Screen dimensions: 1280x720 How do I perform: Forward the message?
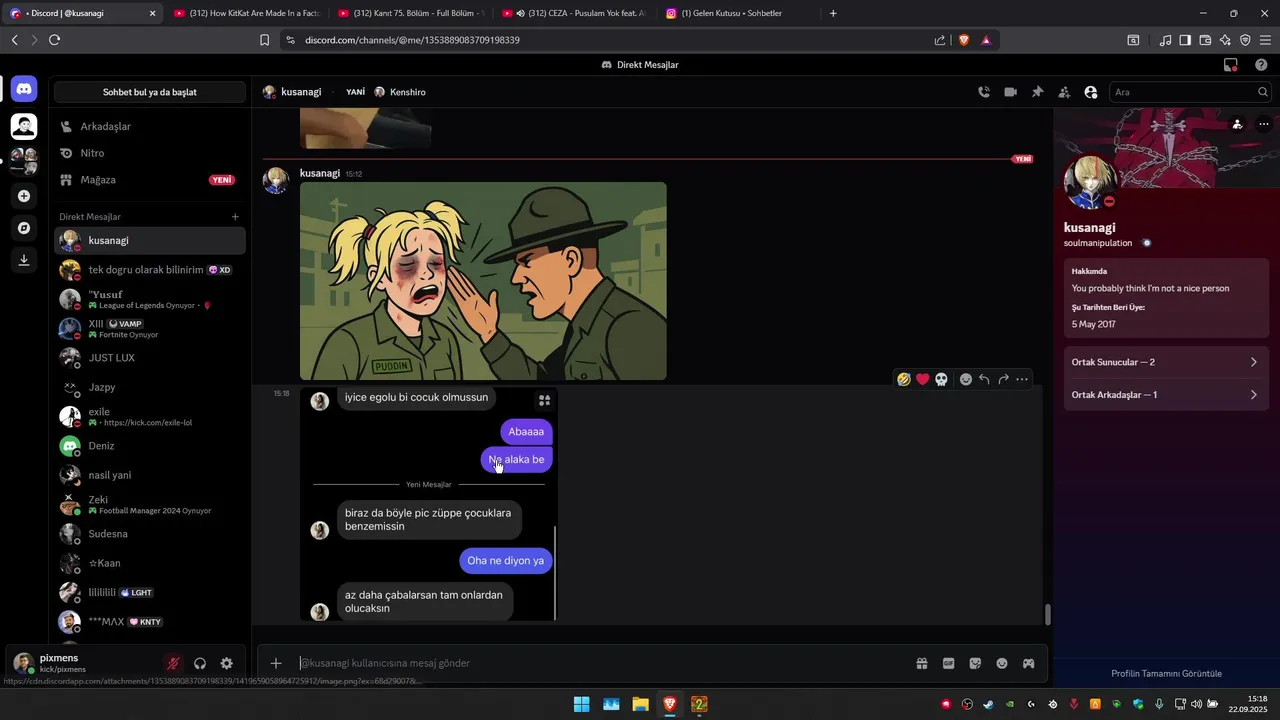(1003, 379)
